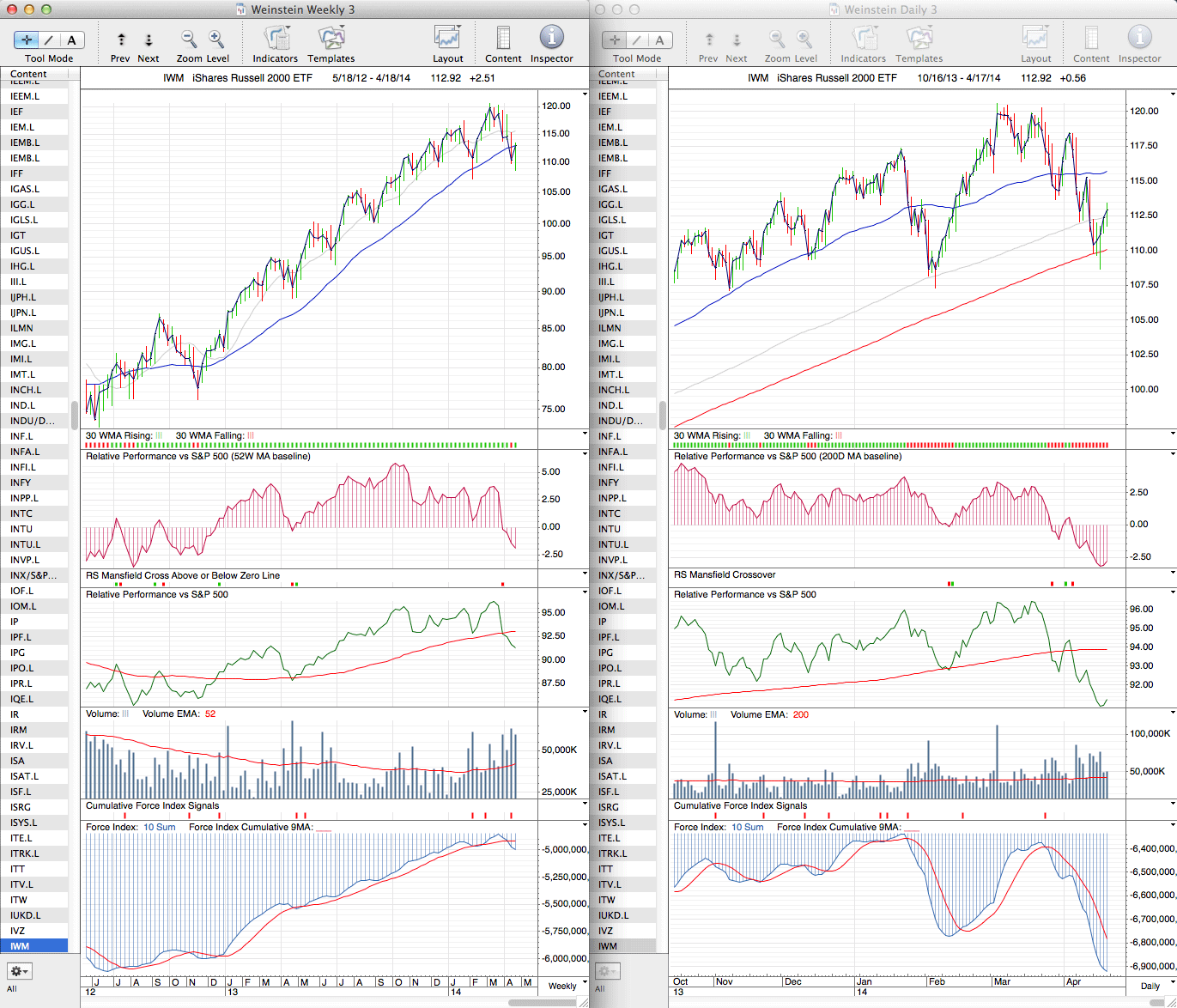Select crosshair tool mode in Weekly window
Image resolution: width=1177 pixels, height=1008 pixels.
pos(27,40)
